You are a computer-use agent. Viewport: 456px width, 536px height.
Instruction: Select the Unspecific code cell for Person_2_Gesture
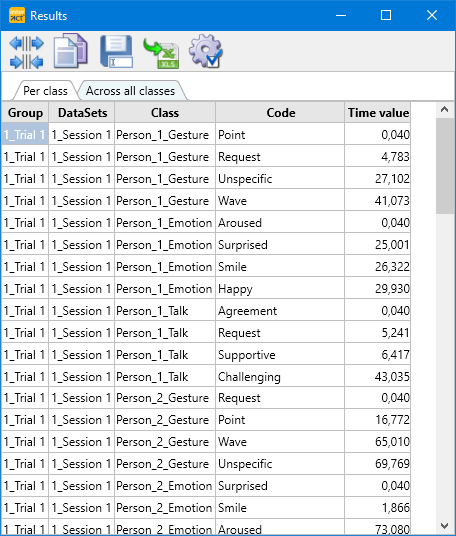pos(280,464)
